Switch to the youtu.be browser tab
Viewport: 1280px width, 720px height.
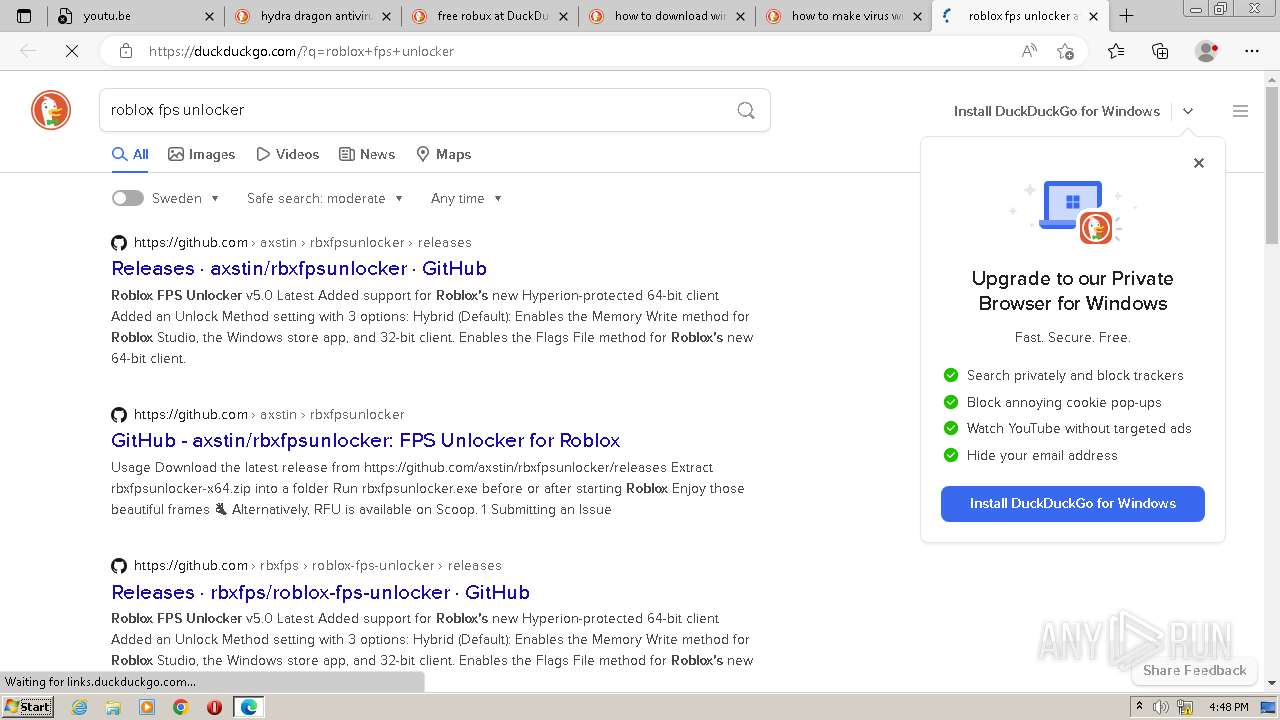click(x=136, y=16)
